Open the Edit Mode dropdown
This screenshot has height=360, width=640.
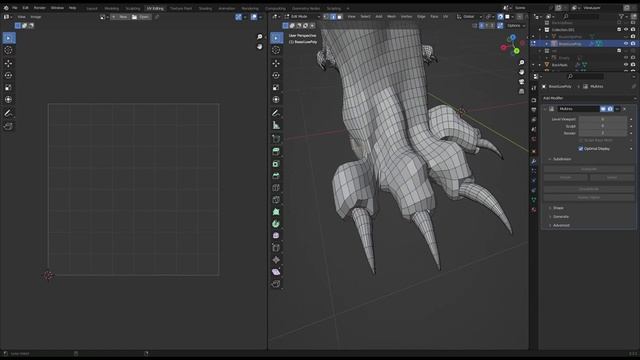coord(302,17)
